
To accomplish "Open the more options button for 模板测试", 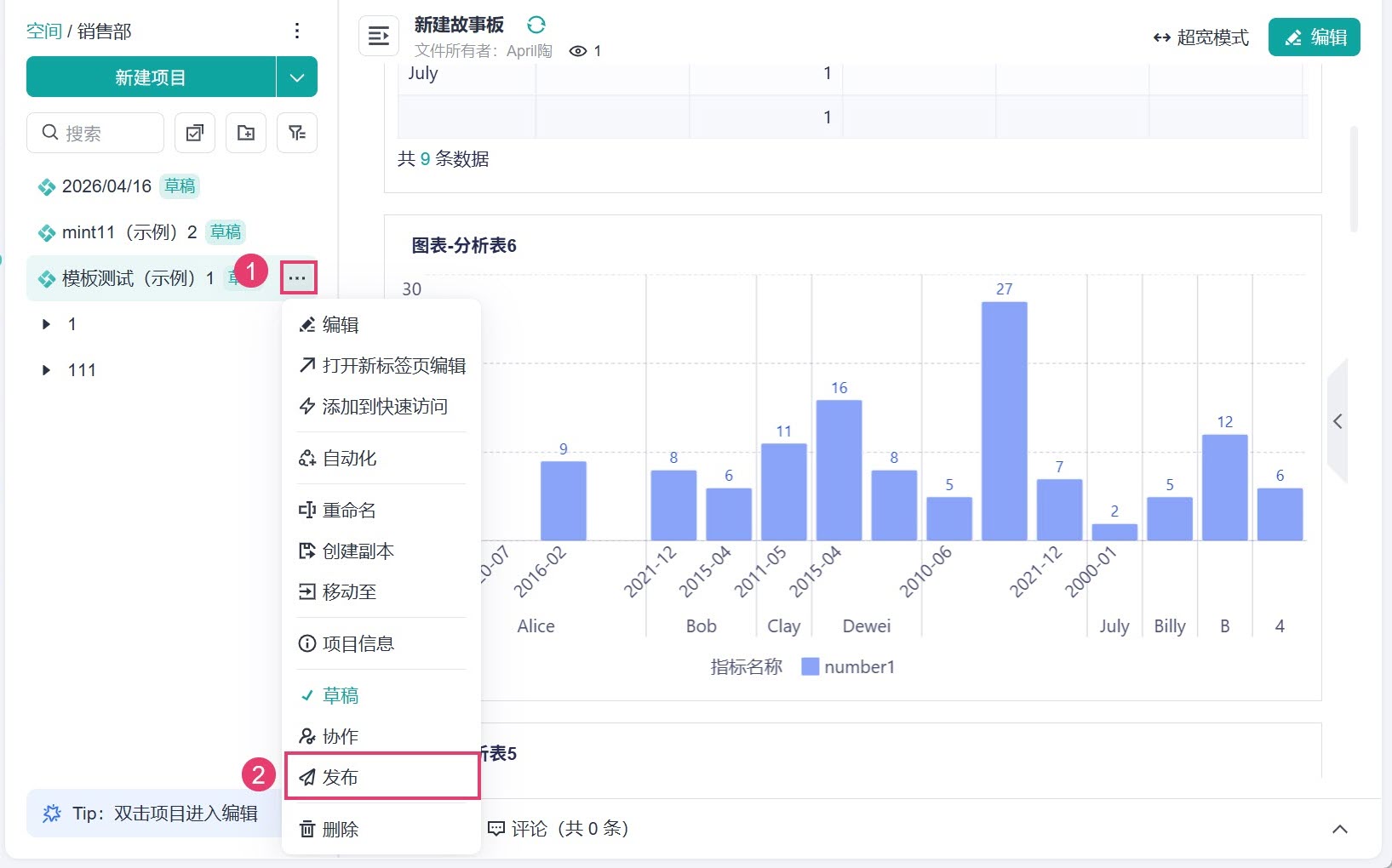I will [x=298, y=278].
